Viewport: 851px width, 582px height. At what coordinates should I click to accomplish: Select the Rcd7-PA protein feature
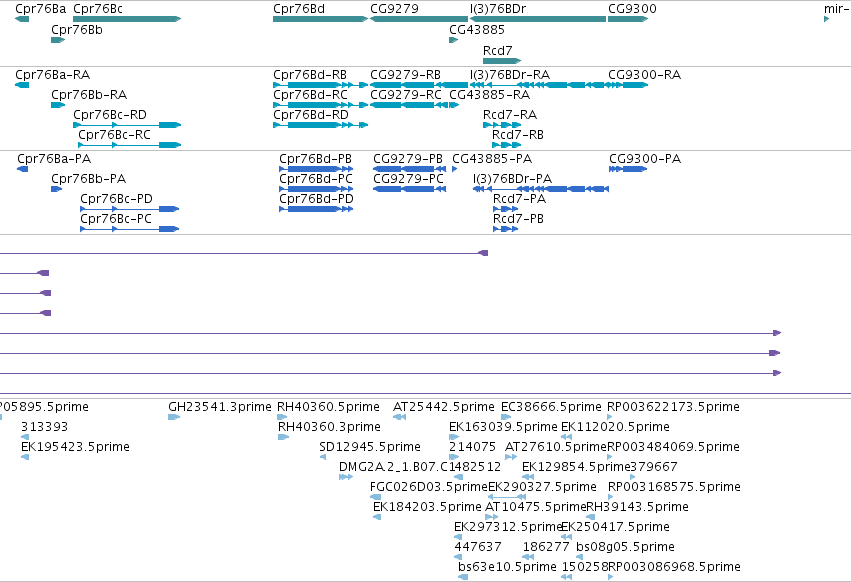pos(506,209)
